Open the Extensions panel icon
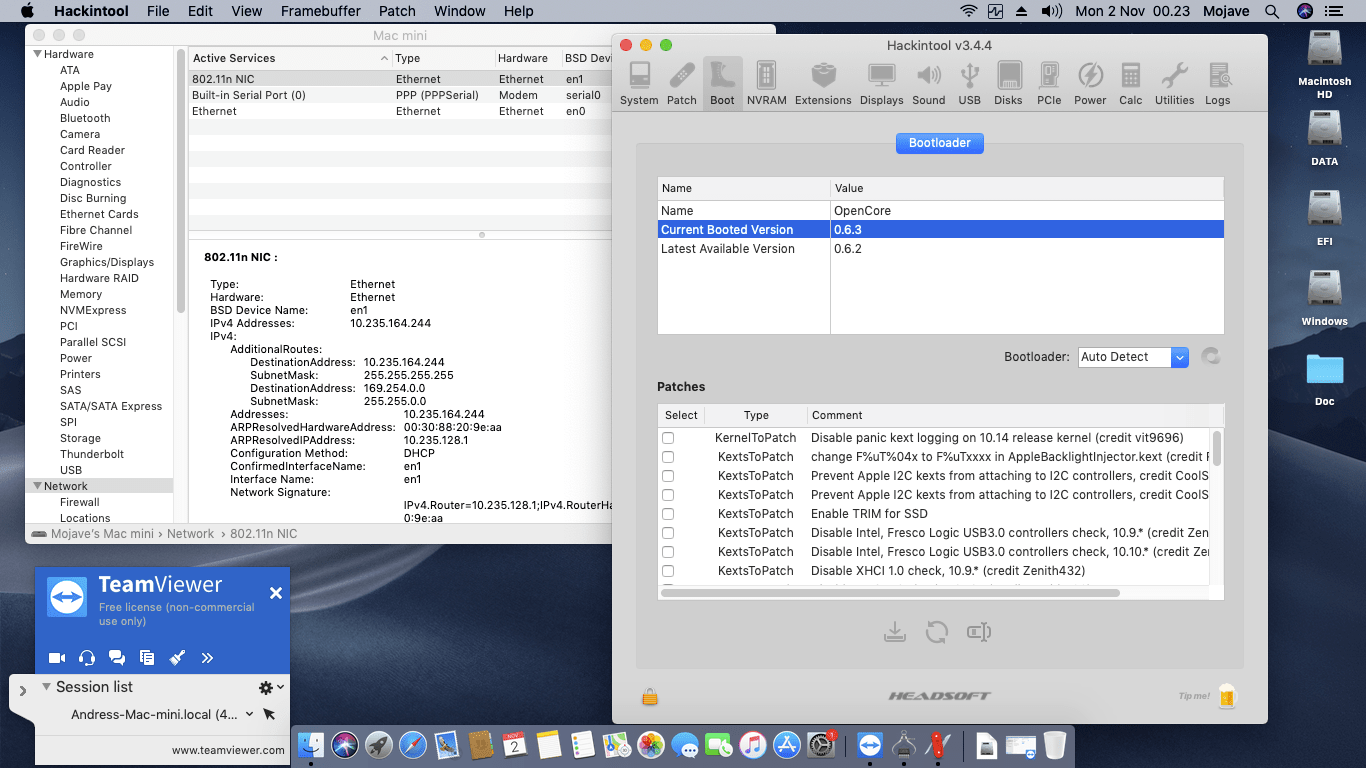 [x=822, y=78]
